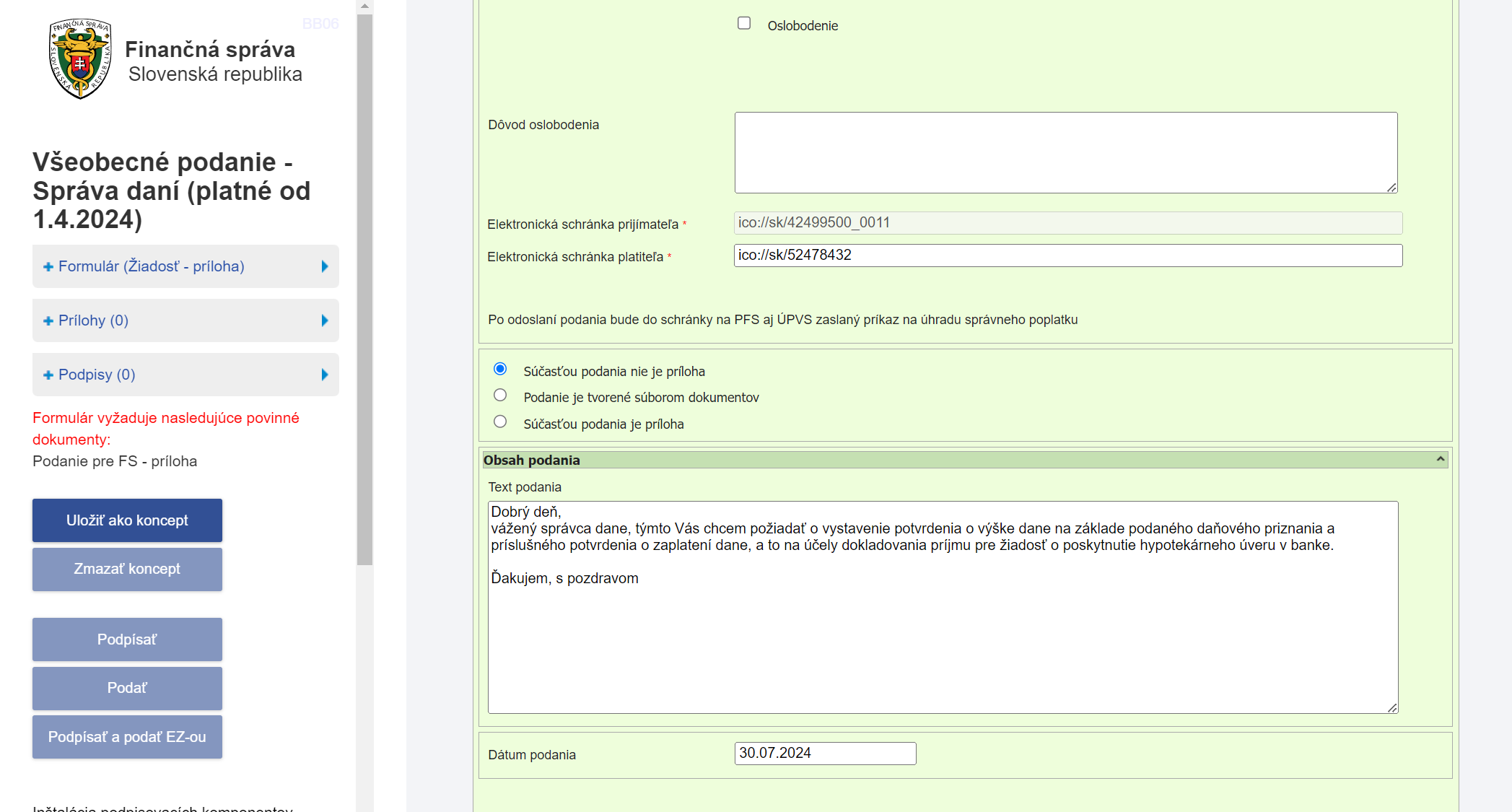Choose 'Podanie je tvorené súborom dokumentov' option

pos(500,396)
